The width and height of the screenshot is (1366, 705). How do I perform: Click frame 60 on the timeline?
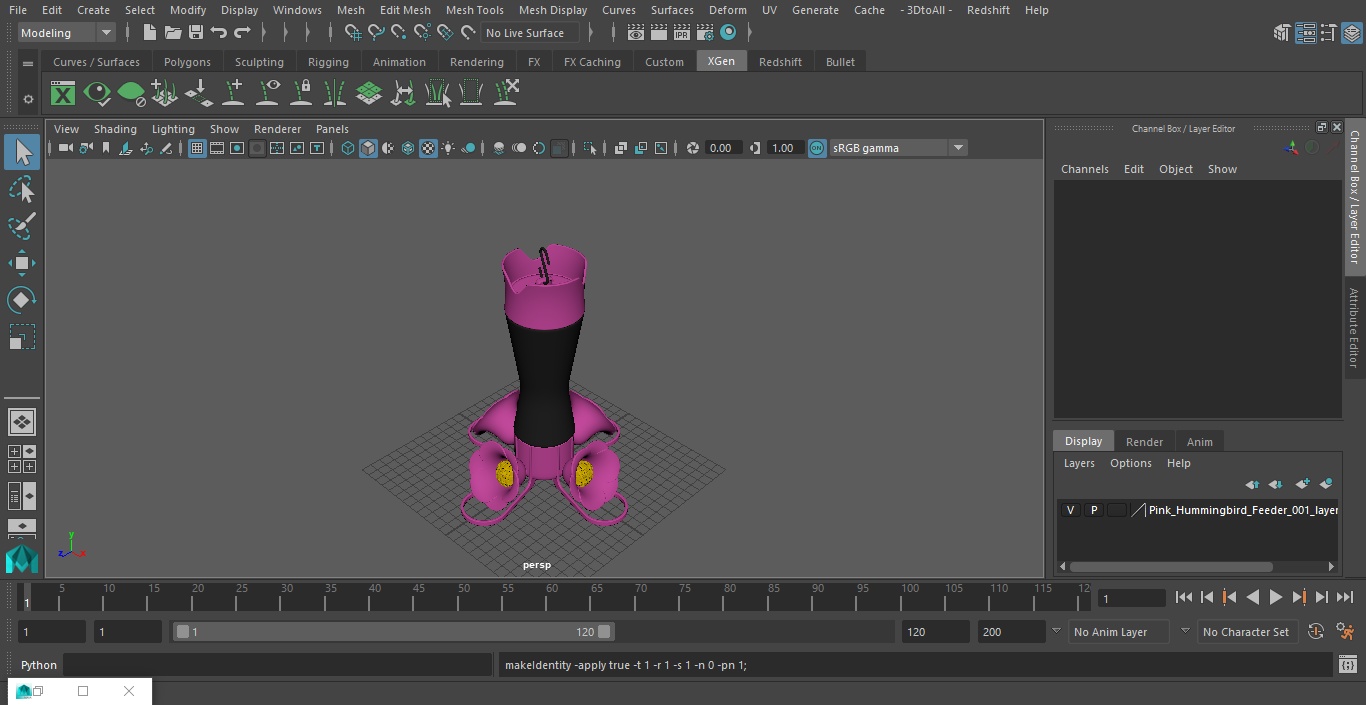pos(552,598)
